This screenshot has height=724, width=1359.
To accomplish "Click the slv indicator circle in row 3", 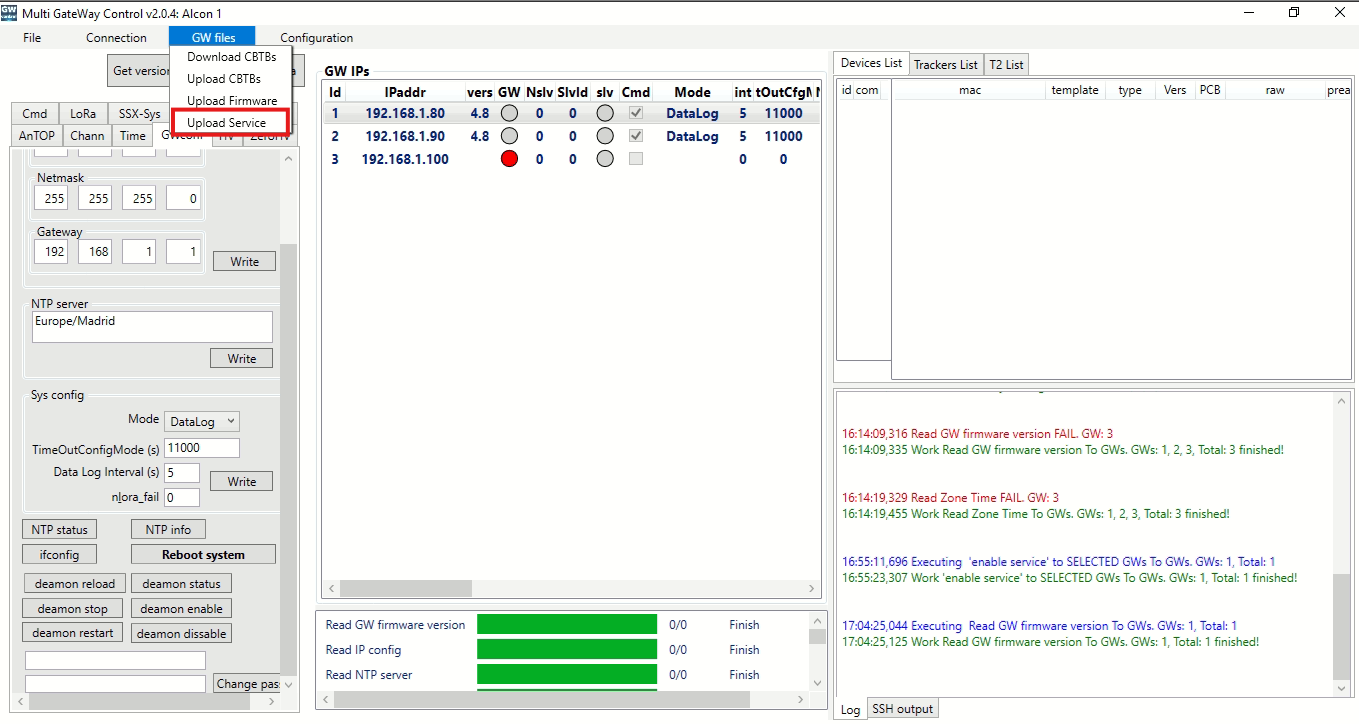I will 604,159.
